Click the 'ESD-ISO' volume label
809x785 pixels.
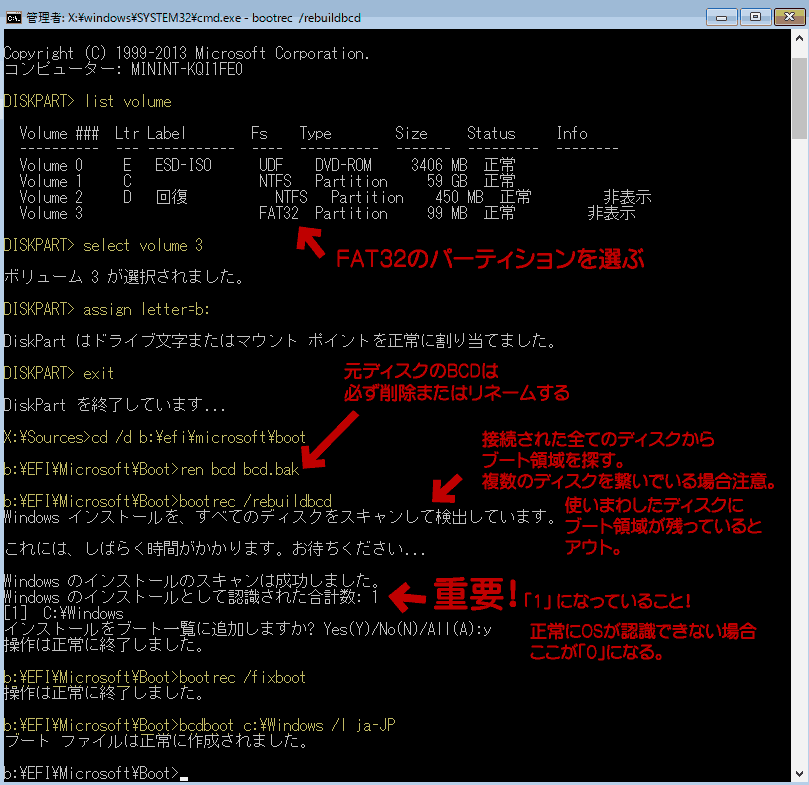click(x=183, y=165)
